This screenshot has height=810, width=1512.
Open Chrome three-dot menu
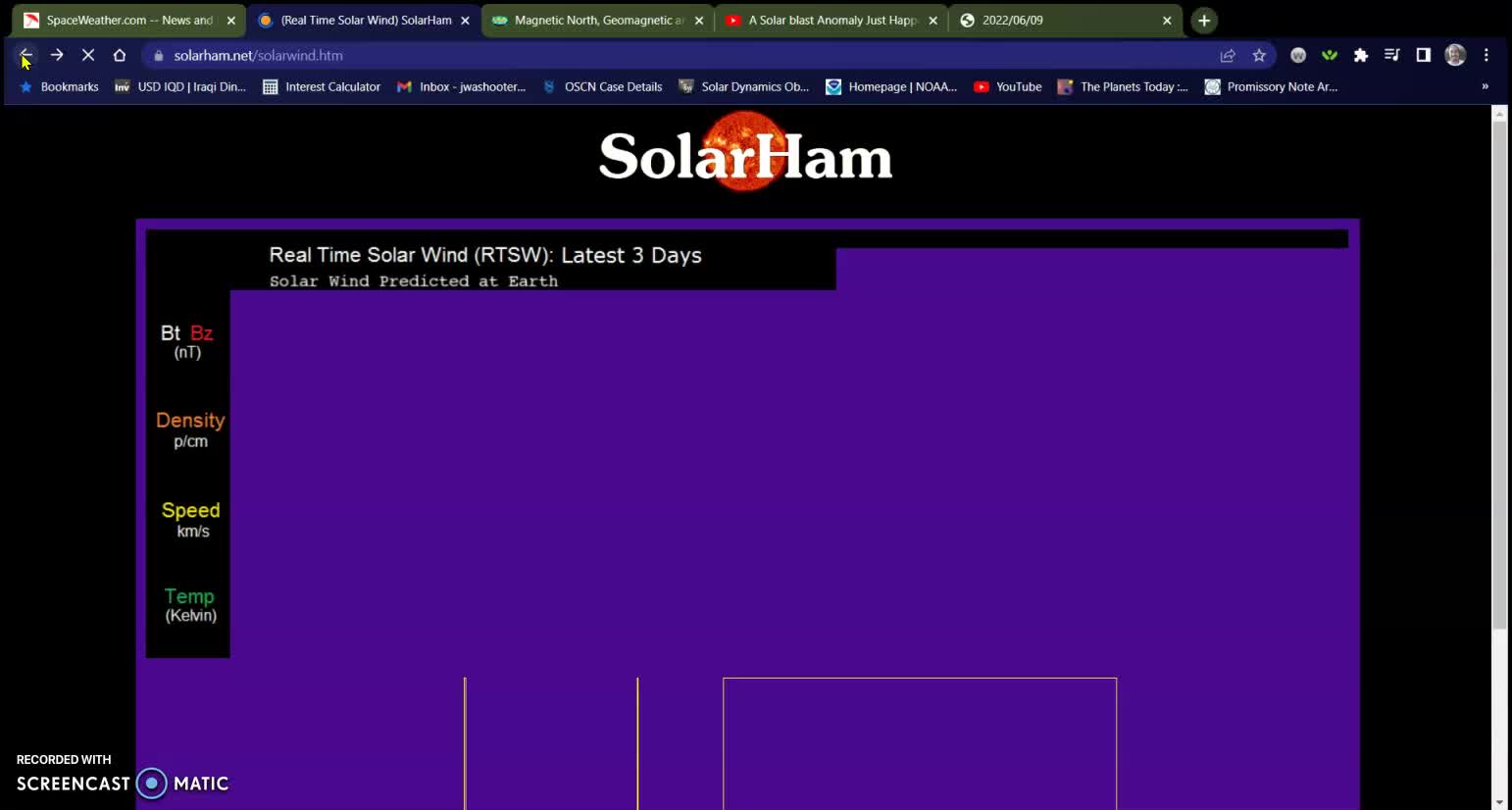tap(1487, 56)
